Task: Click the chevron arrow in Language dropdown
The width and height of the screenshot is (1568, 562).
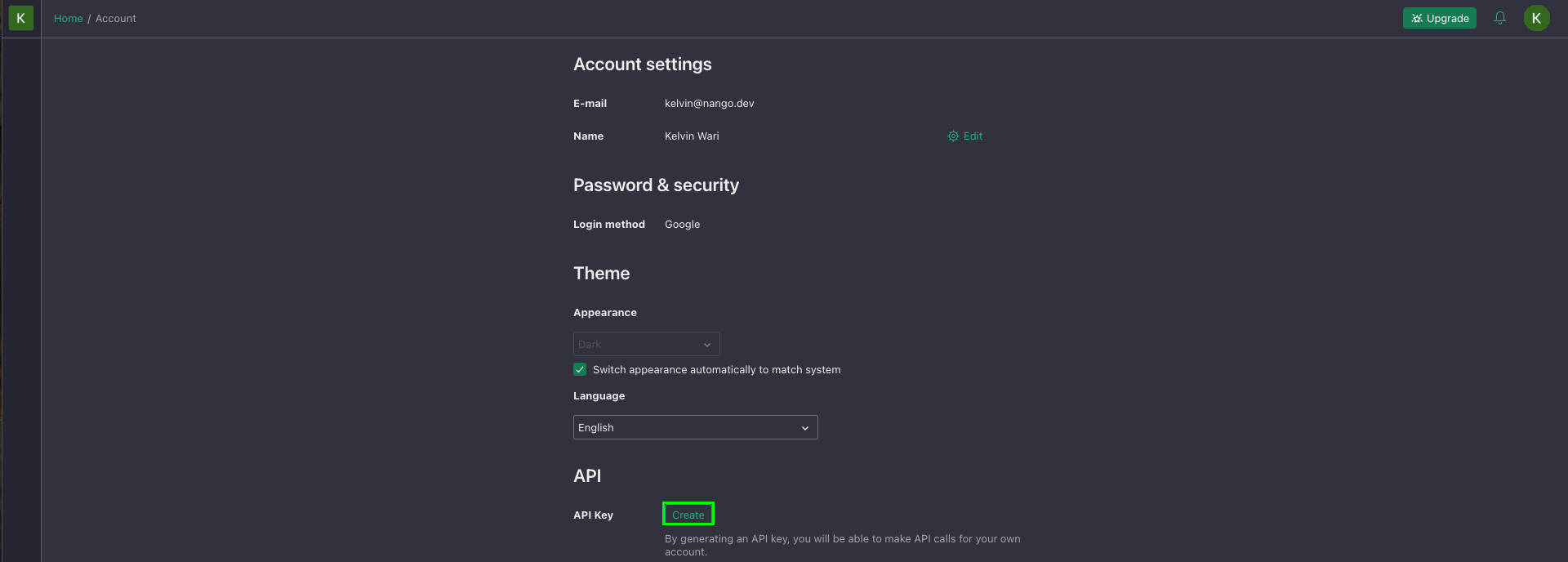Action: tap(804, 428)
